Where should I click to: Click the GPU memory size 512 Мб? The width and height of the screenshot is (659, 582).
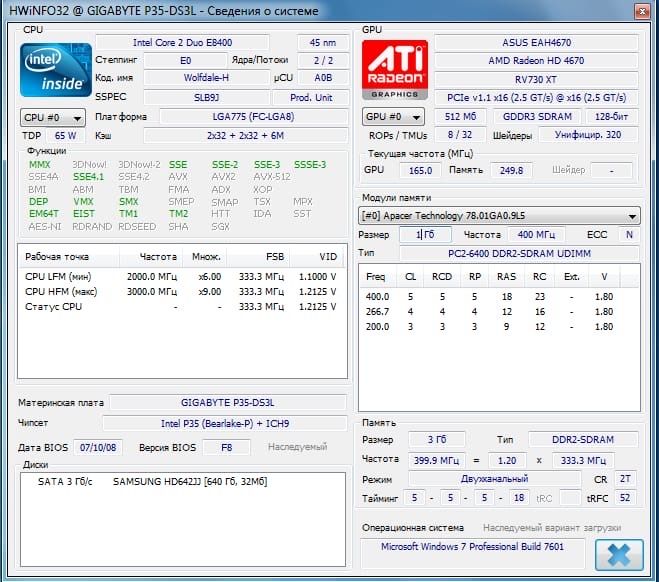point(460,116)
